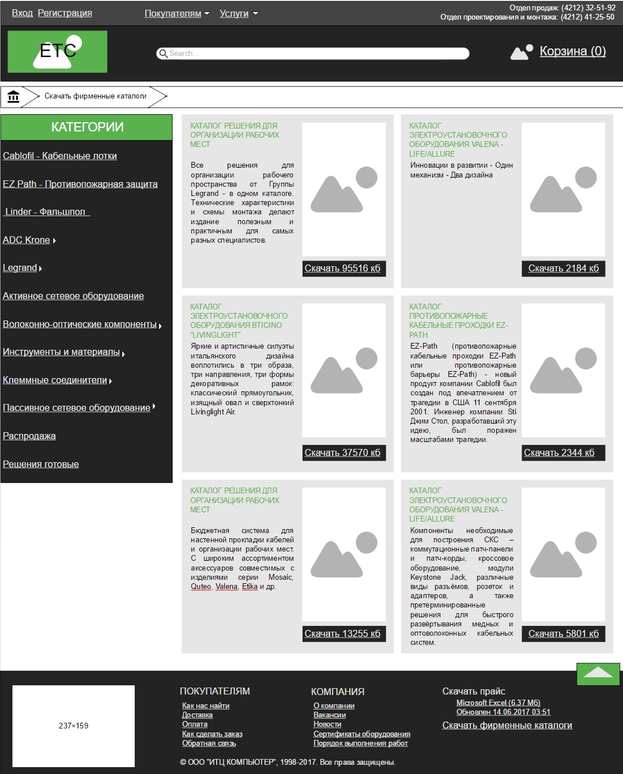Click the search magnifier icon
This screenshot has height=774, width=623.
click(x=162, y=53)
